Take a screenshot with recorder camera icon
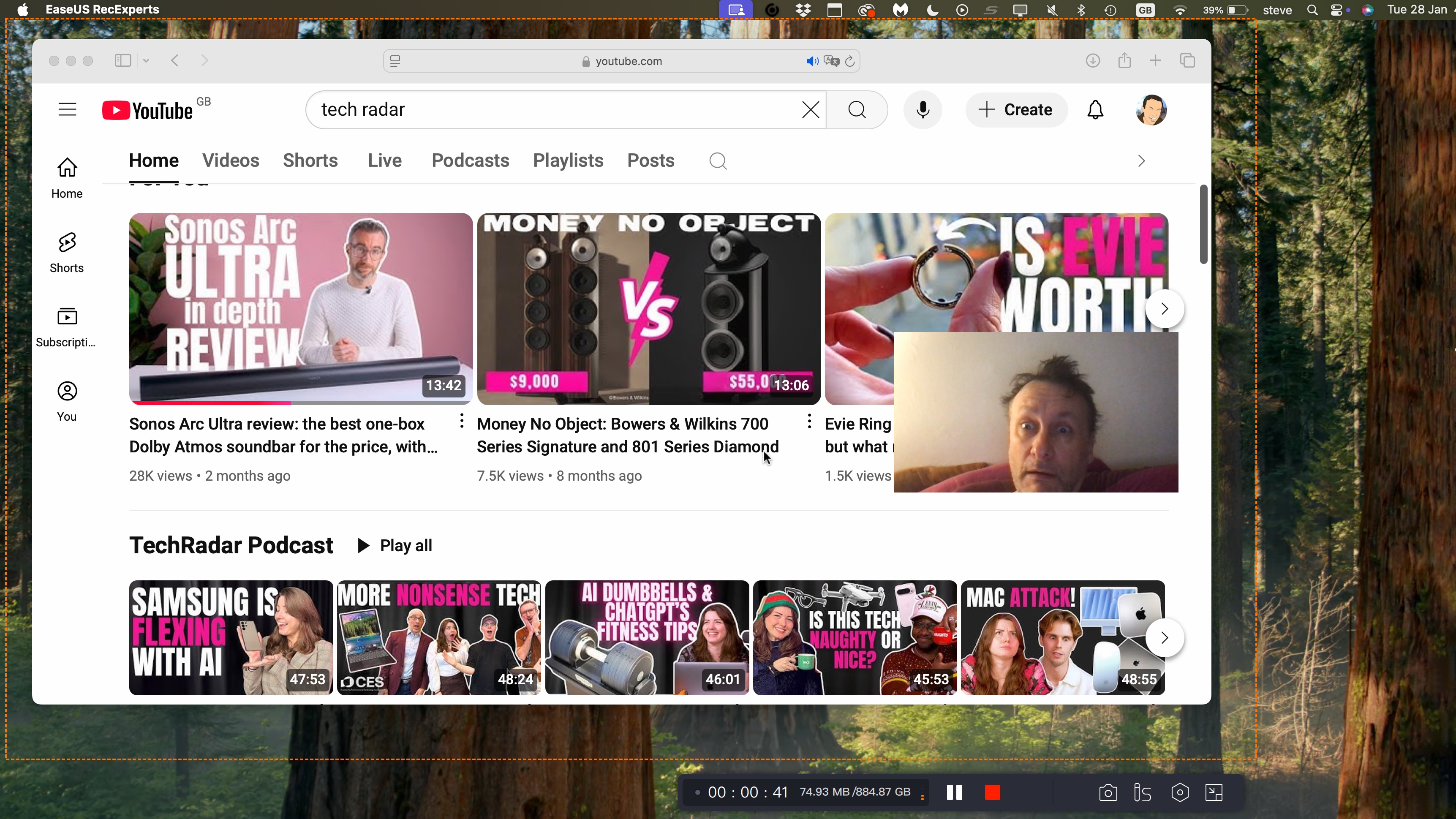Viewport: 1456px width, 819px height. pyautogui.click(x=1108, y=792)
